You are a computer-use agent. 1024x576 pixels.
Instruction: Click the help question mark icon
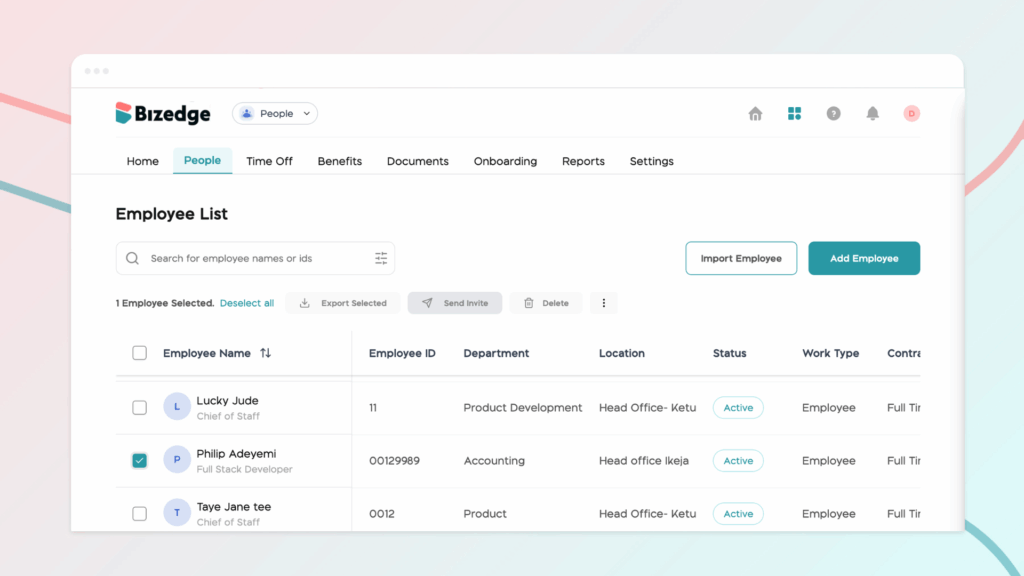point(833,114)
